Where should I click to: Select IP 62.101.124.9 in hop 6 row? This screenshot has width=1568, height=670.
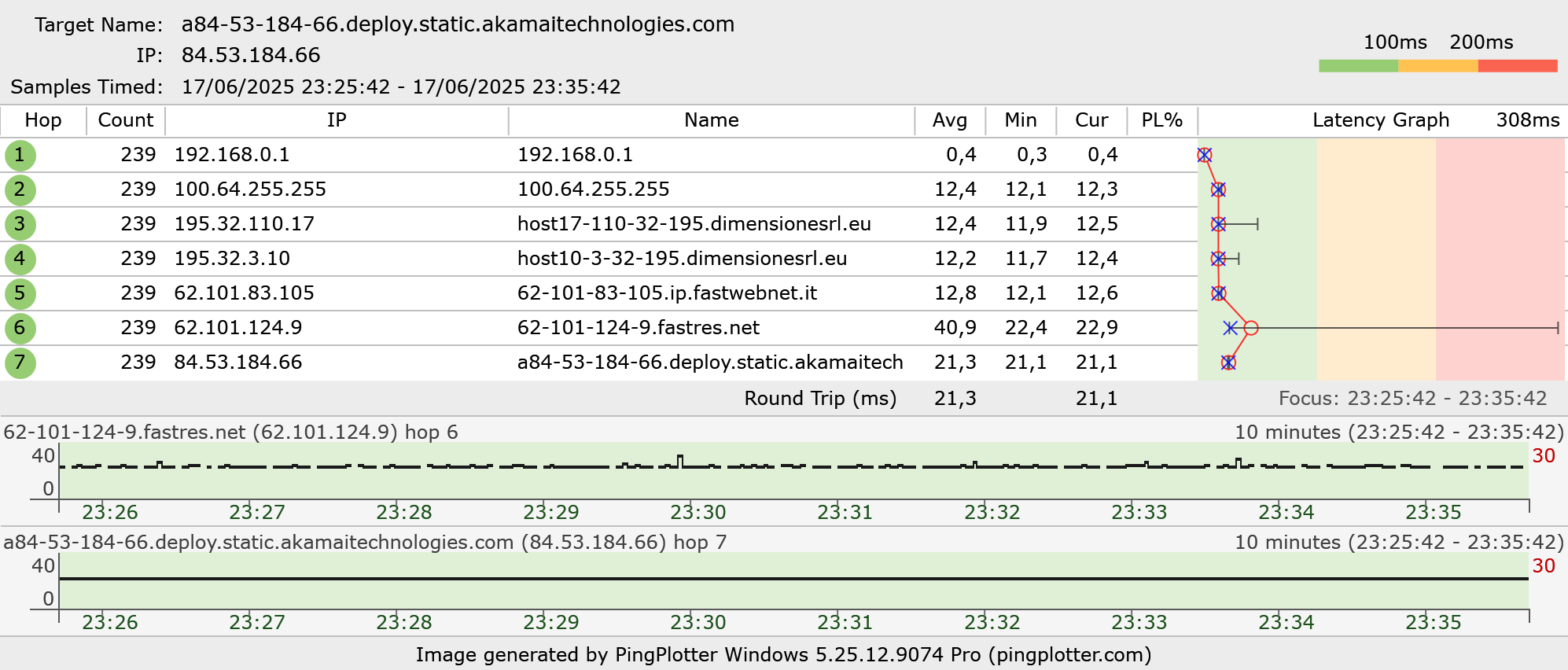238,328
